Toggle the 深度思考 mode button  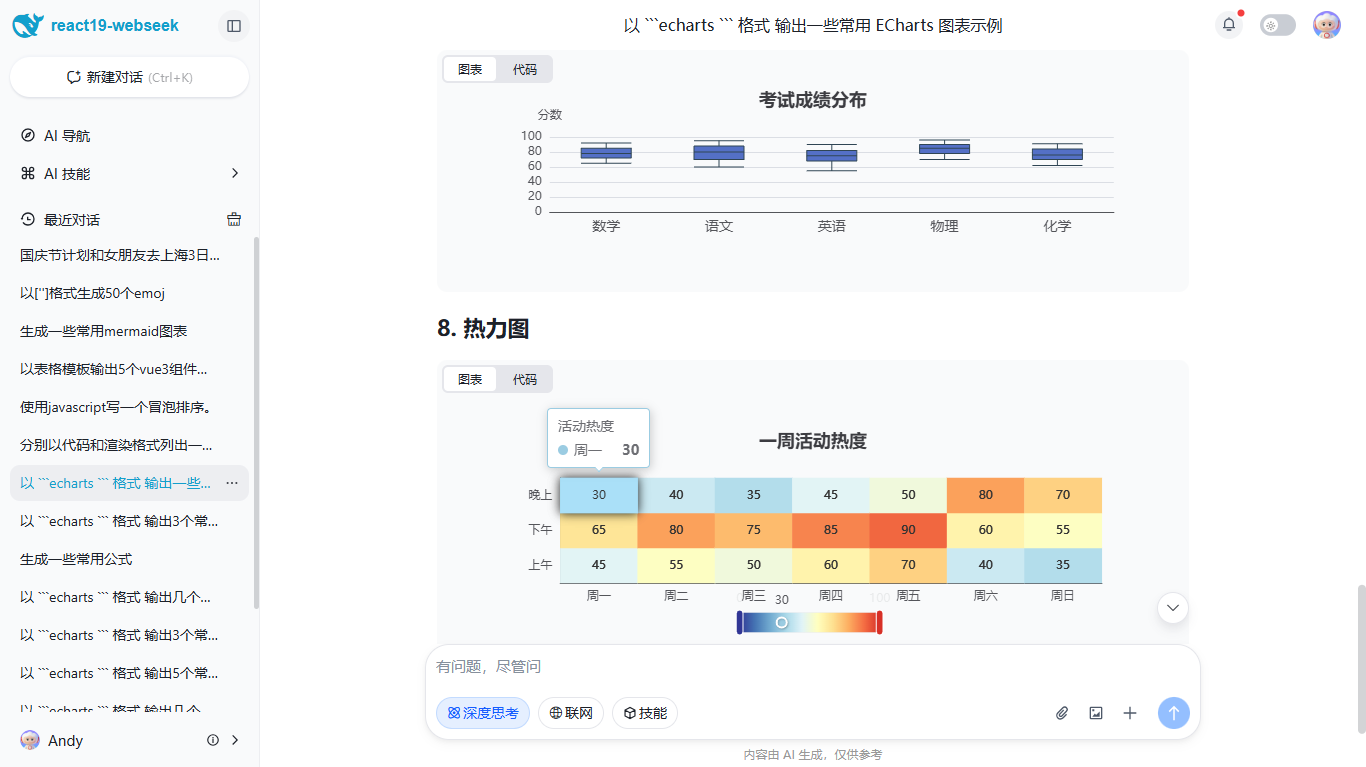point(483,713)
